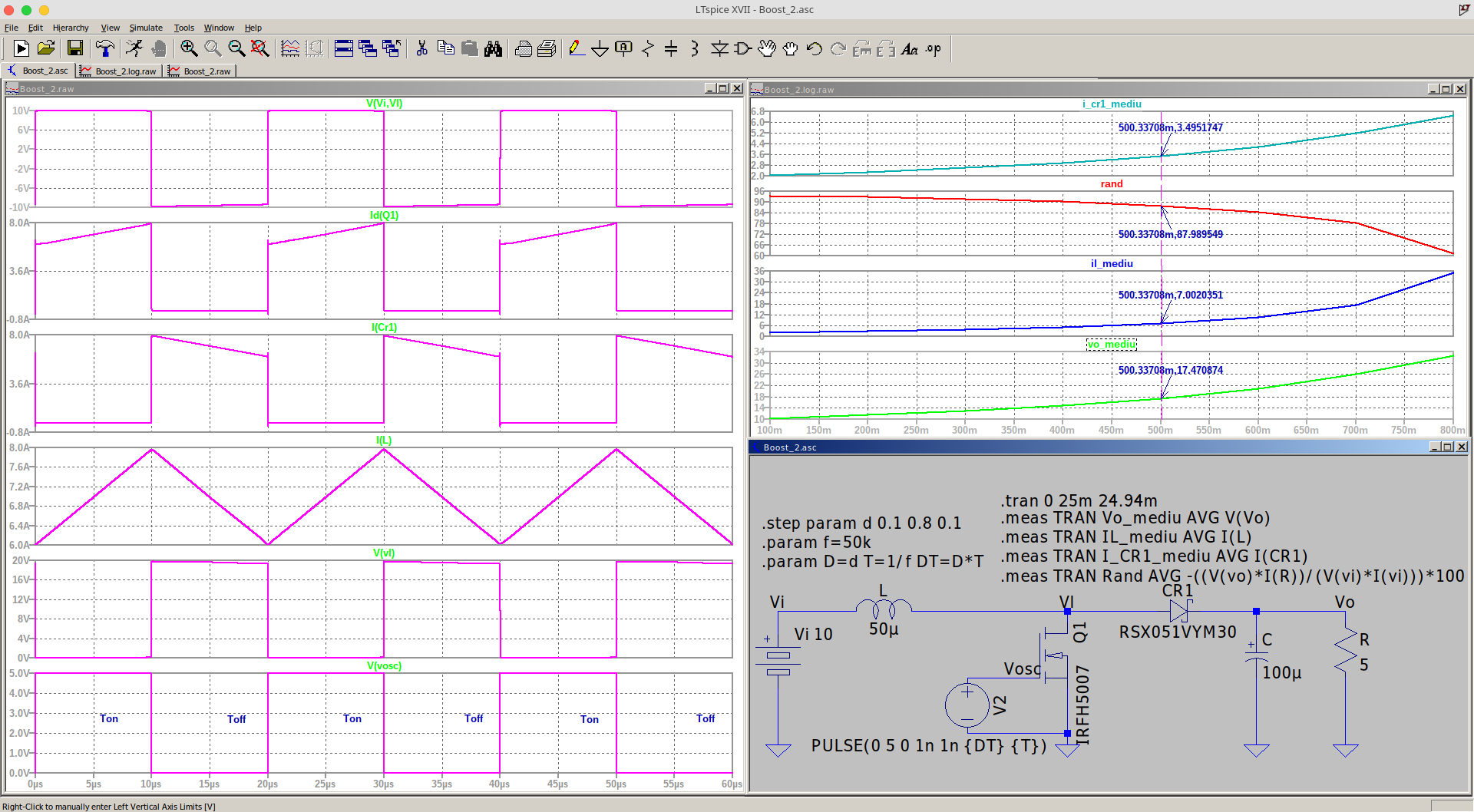Click the V(vosc) trace label

[384, 665]
